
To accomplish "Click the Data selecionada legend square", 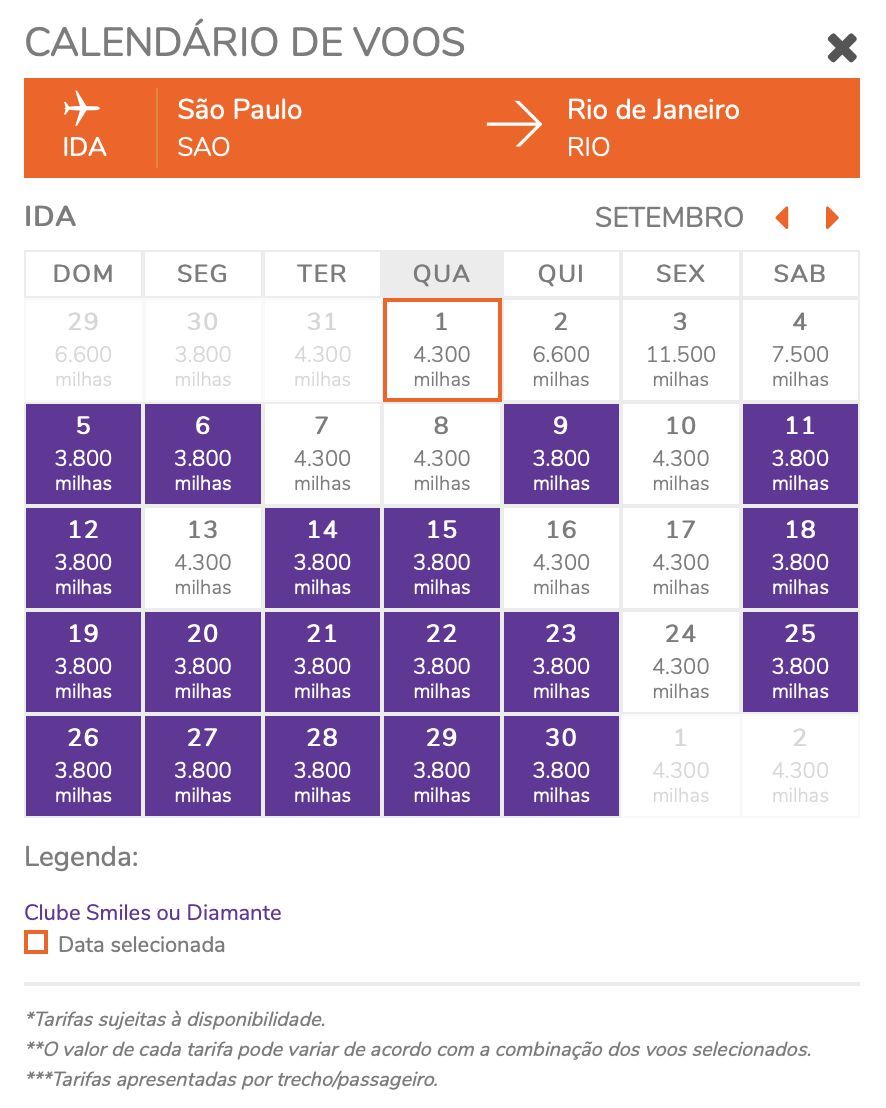I will pyautogui.click(x=36, y=943).
